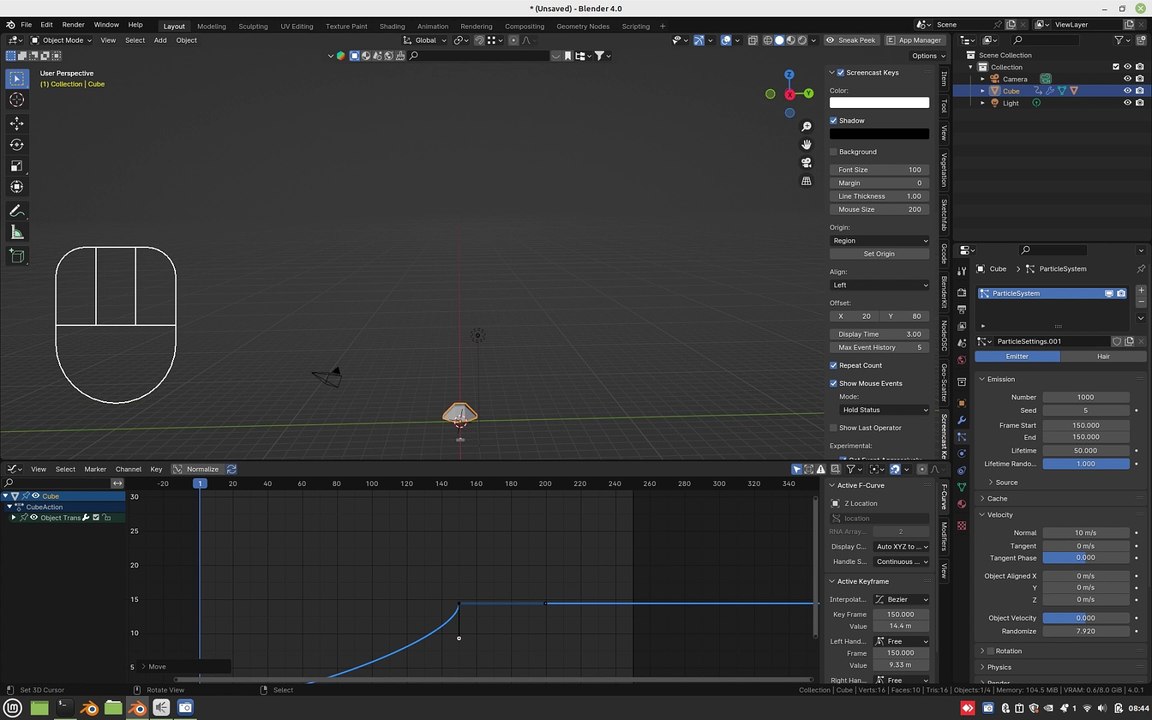Choose the Annotate tool
This screenshot has width=1152, height=720.
pos(16,211)
